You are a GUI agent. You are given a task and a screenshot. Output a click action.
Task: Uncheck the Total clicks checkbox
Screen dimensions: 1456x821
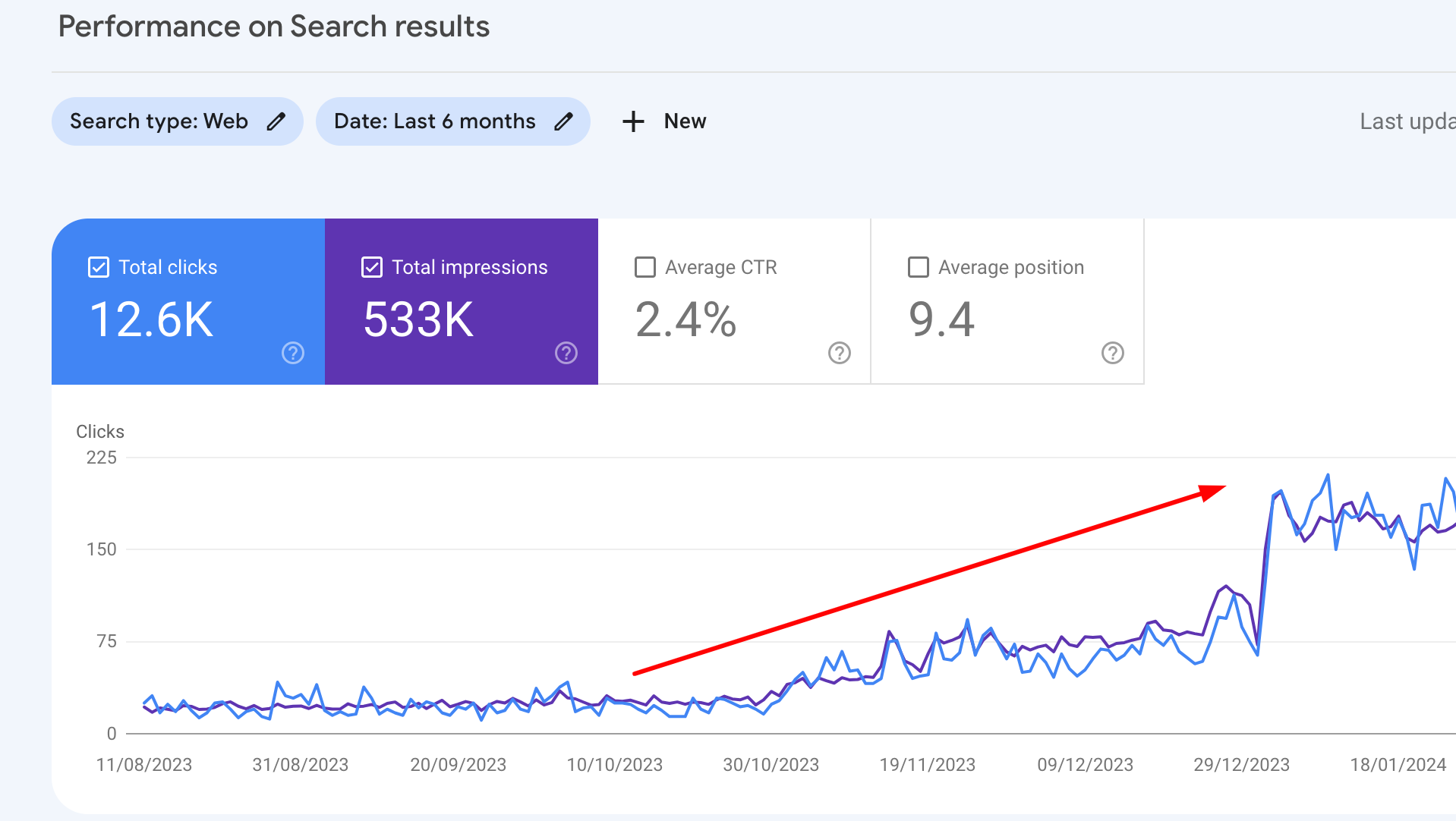(98, 266)
